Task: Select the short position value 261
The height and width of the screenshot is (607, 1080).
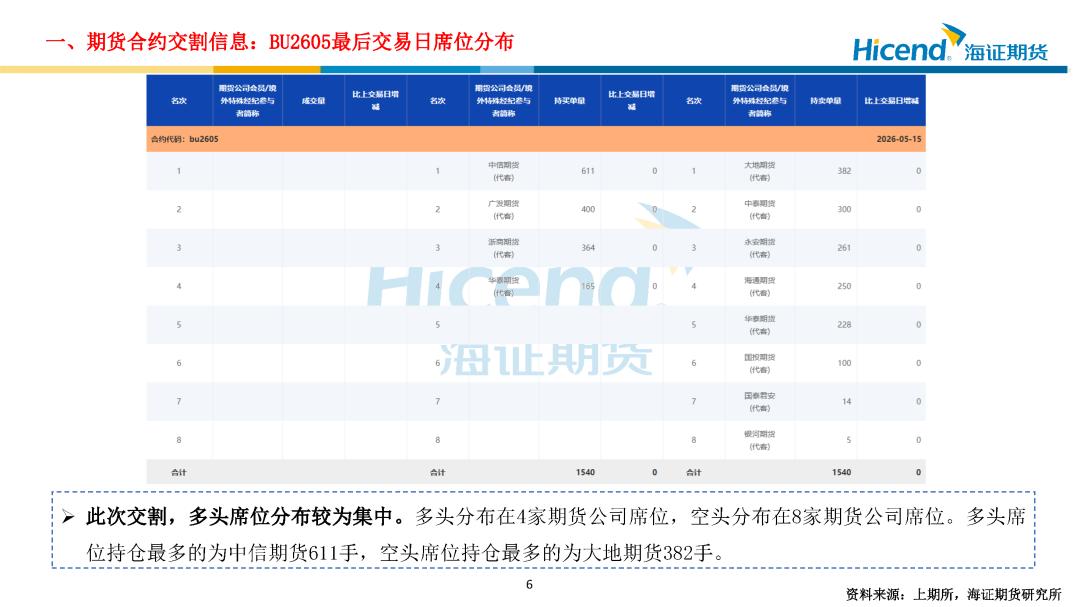Action: point(844,248)
